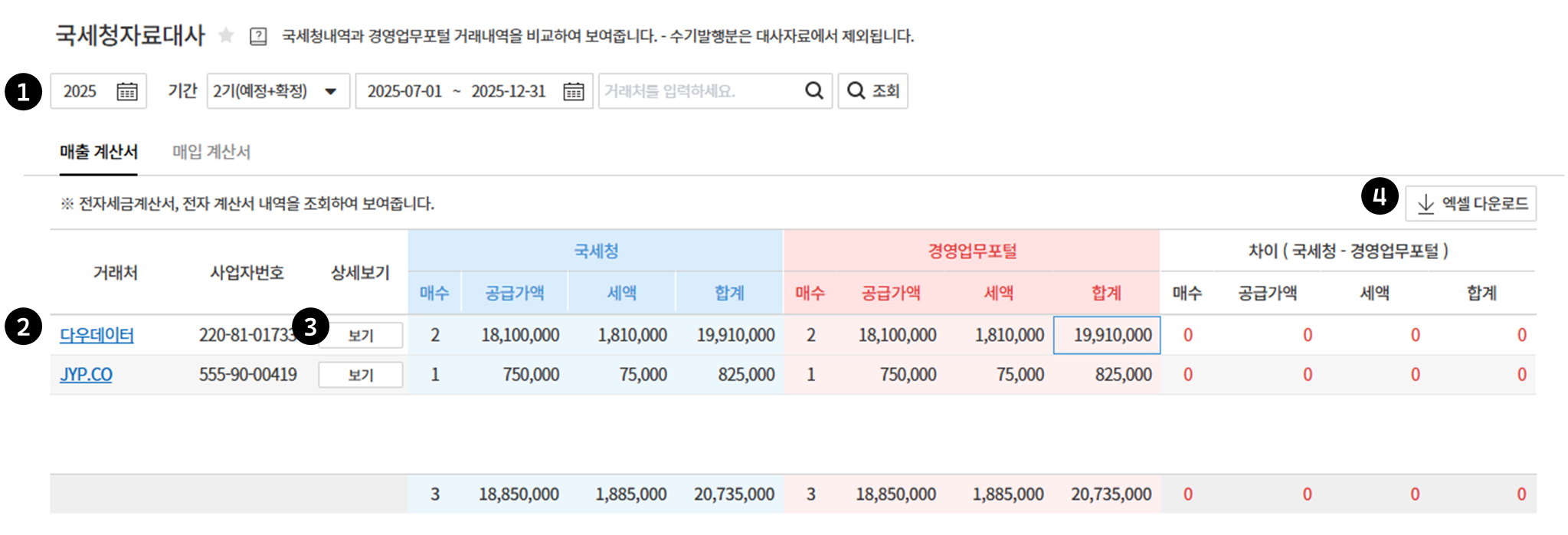
Task: Switch to the 매입 계산서 tab
Action: click(x=211, y=152)
